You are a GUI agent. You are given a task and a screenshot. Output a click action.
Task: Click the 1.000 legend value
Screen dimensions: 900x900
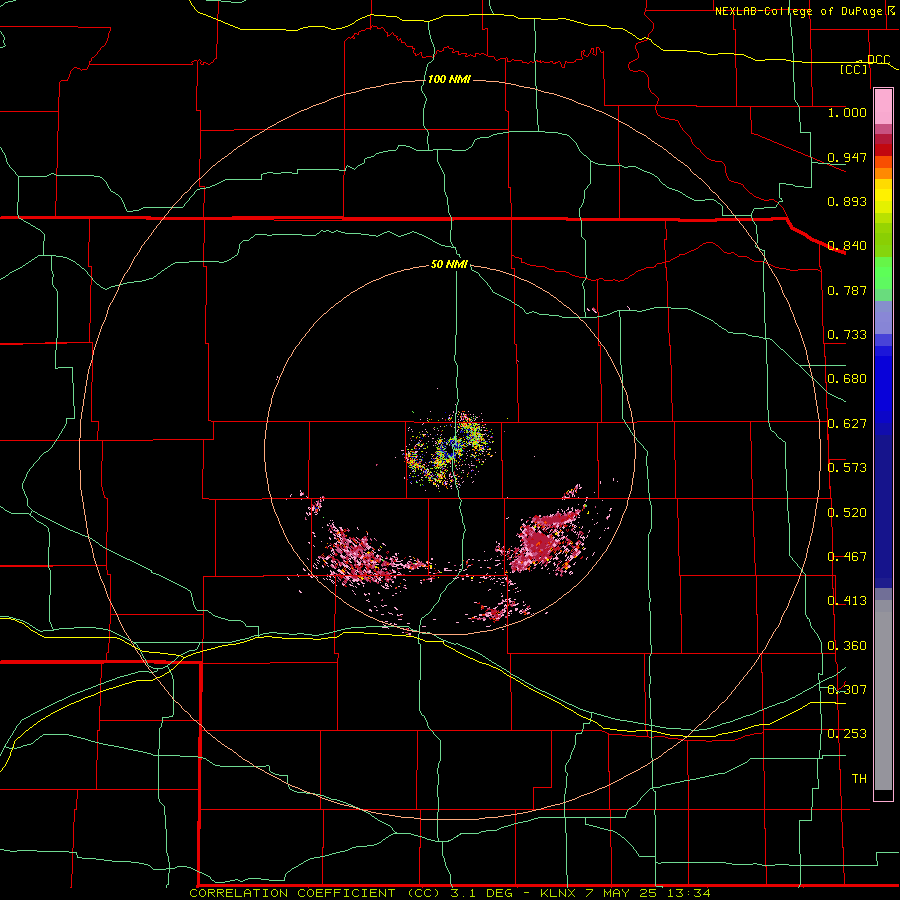tap(847, 112)
